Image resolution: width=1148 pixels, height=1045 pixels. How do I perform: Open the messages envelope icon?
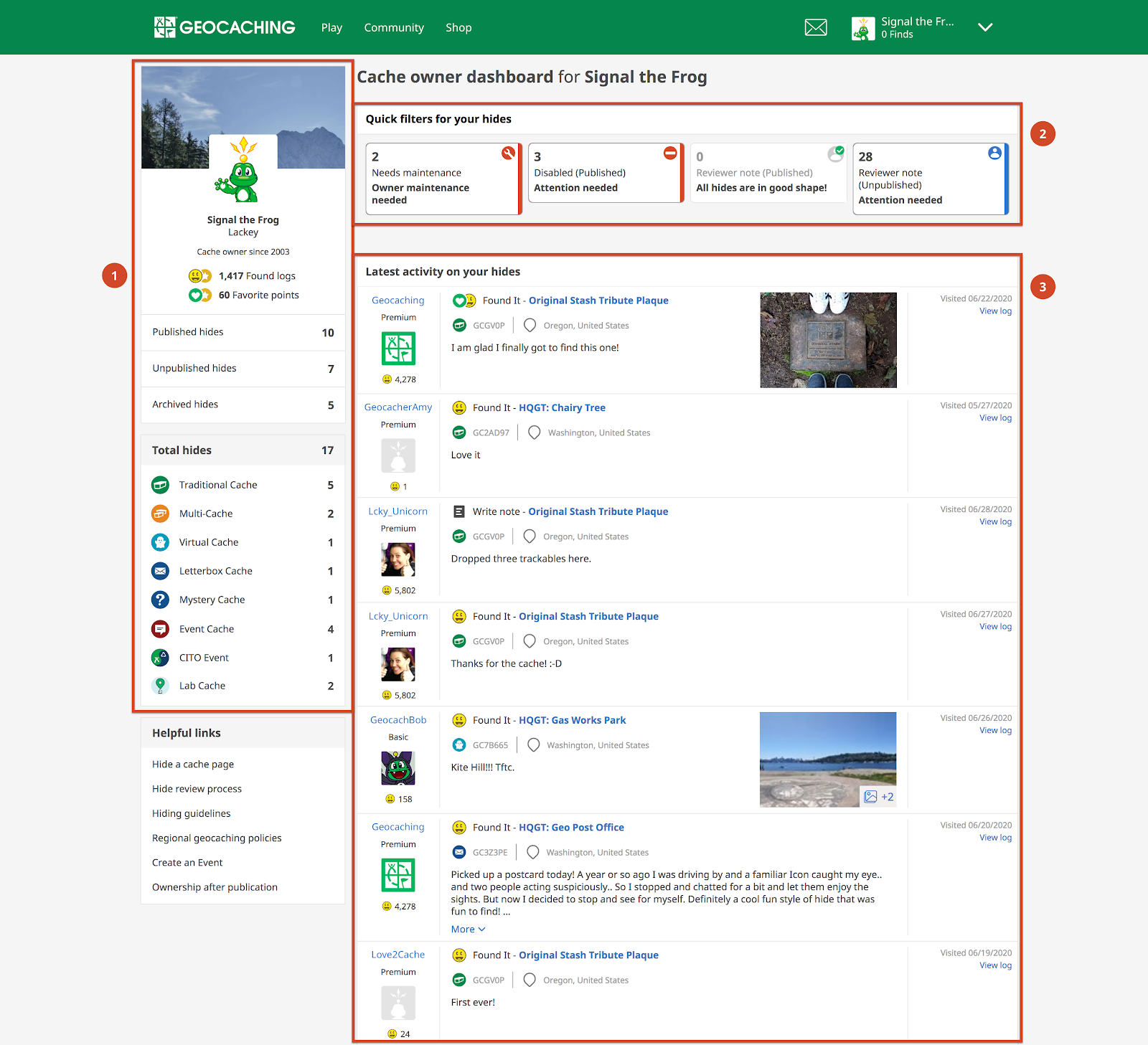(x=816, y=27)
